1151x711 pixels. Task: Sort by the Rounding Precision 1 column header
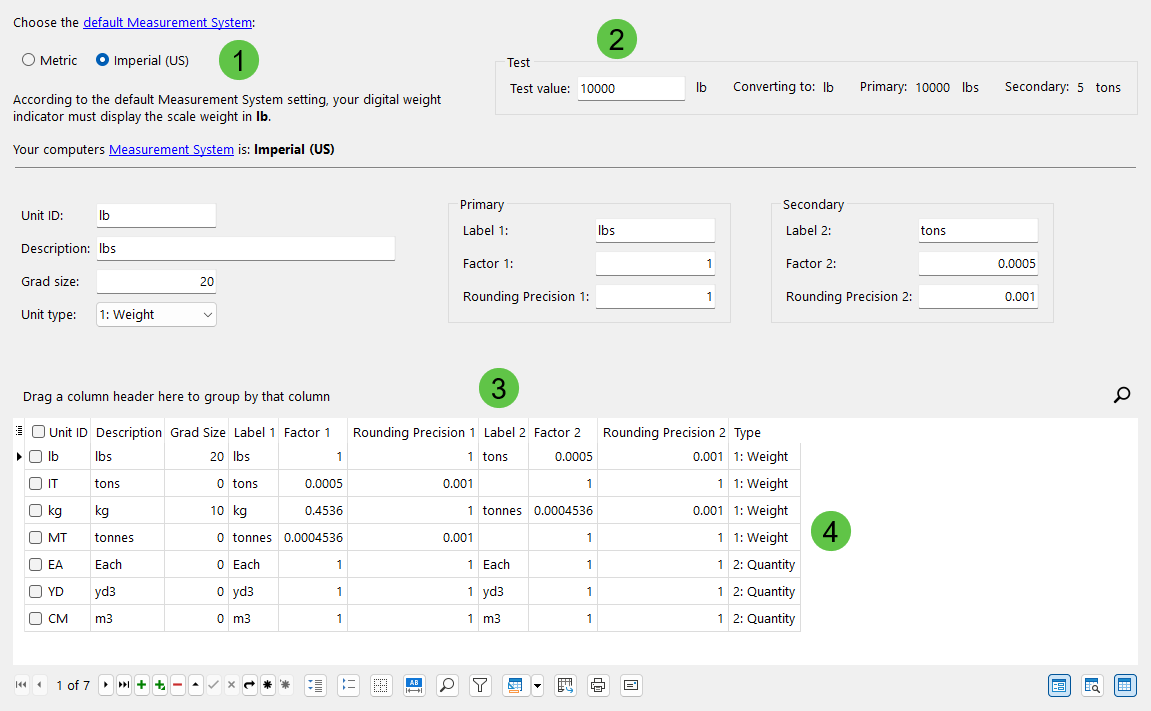coord(414,432)
